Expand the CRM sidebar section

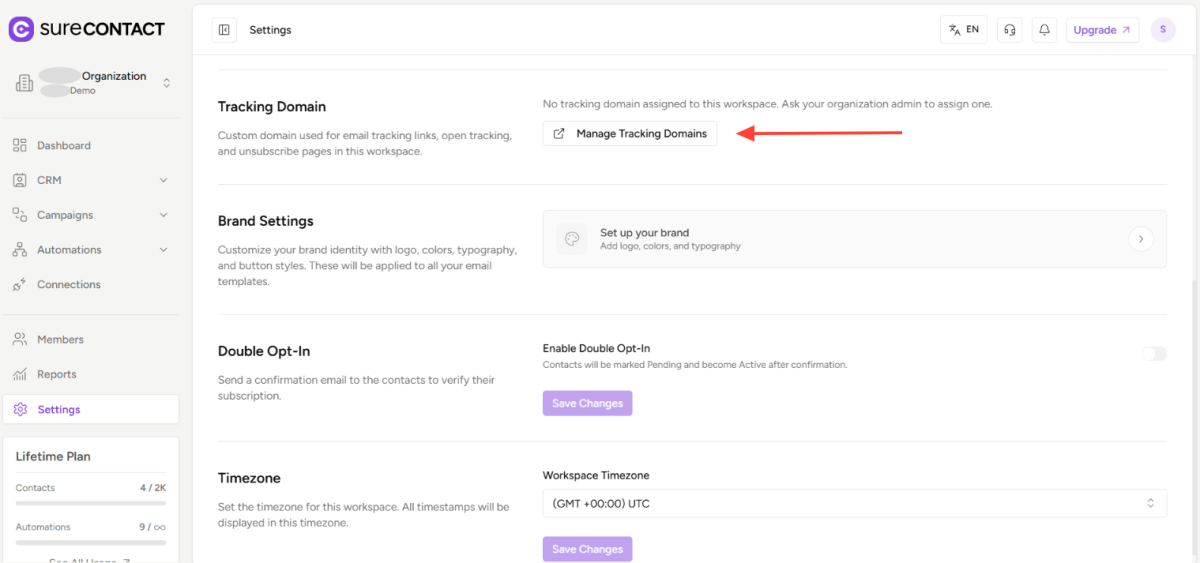(163, 180)
